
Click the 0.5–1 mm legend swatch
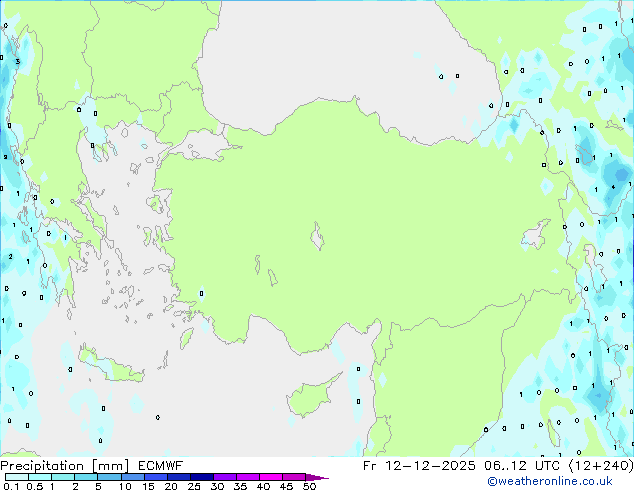(x=40, y=477)
